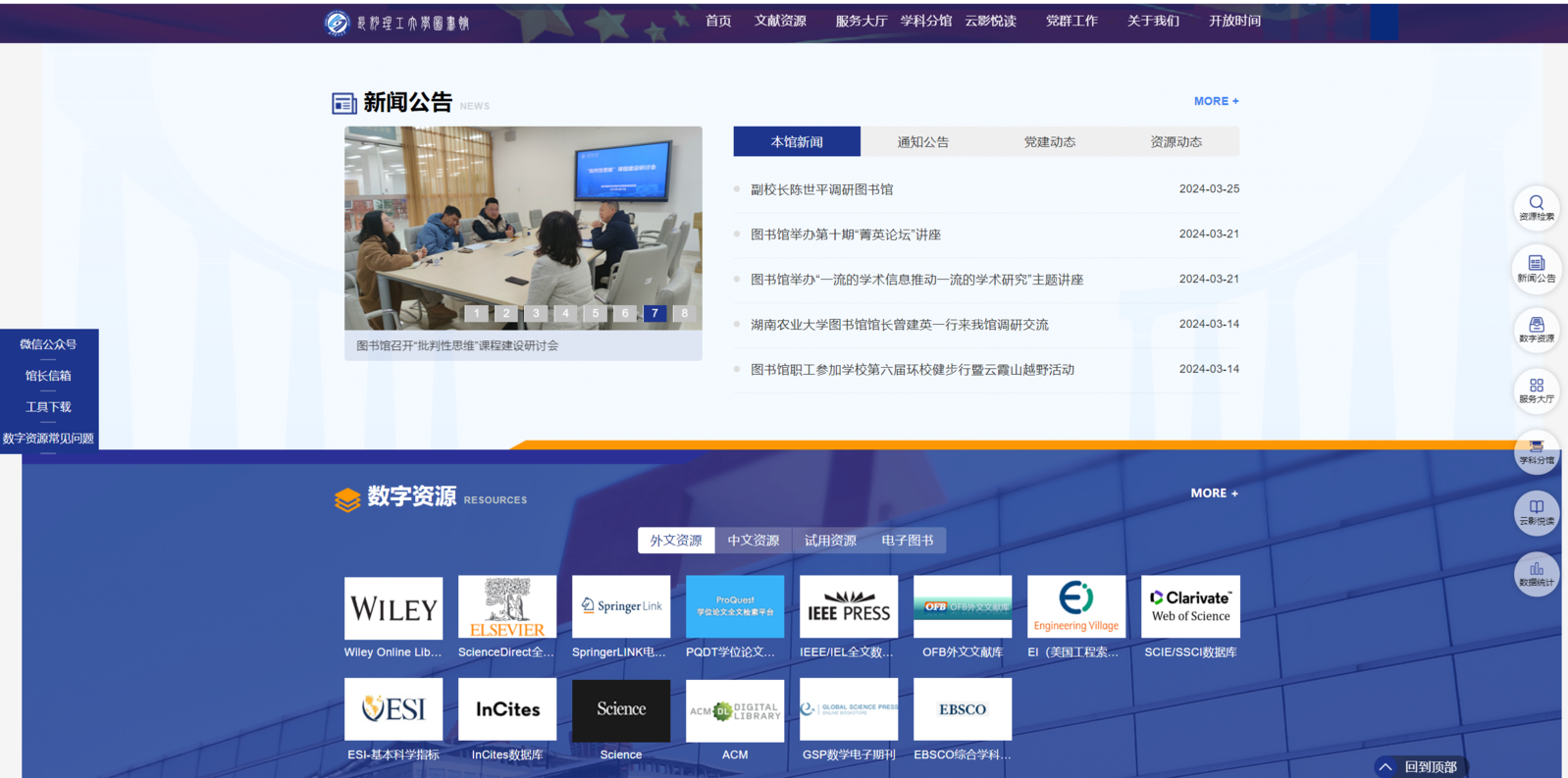Click the date 2024-03-25
This screenshot has width=1568, height=778.
tap(1209, 188)
